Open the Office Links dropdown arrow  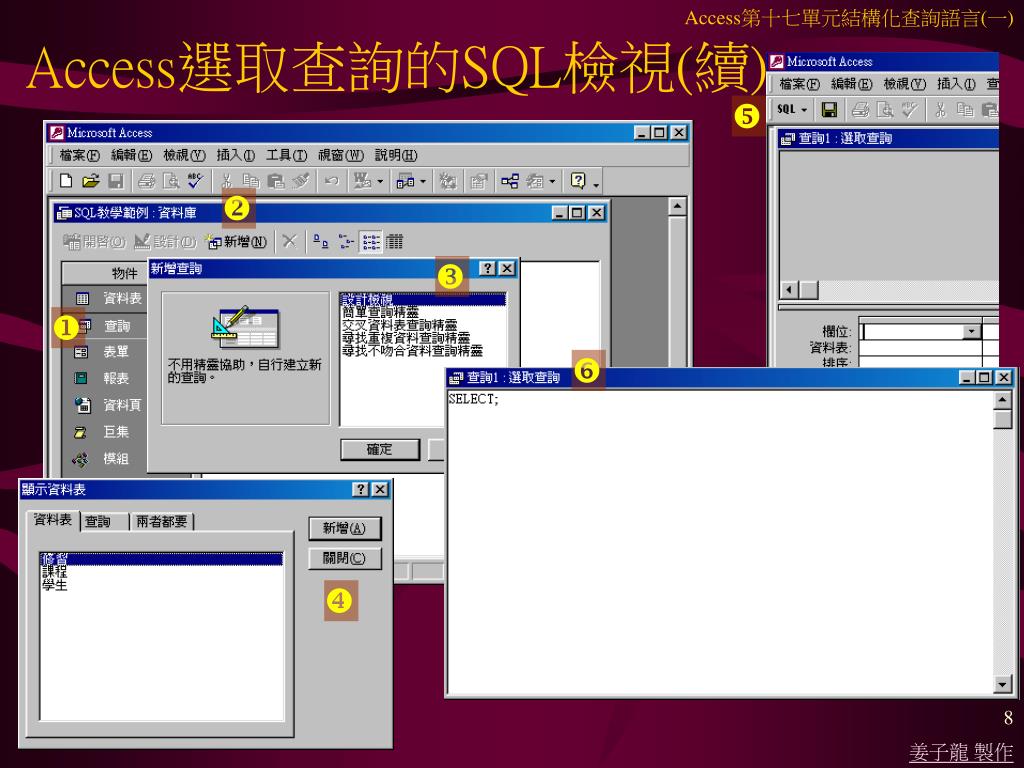click(x=380, y=182)
